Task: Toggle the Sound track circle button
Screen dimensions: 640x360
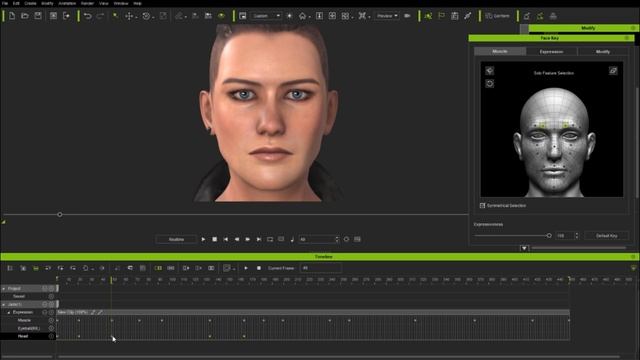Action: click(51, 296)
